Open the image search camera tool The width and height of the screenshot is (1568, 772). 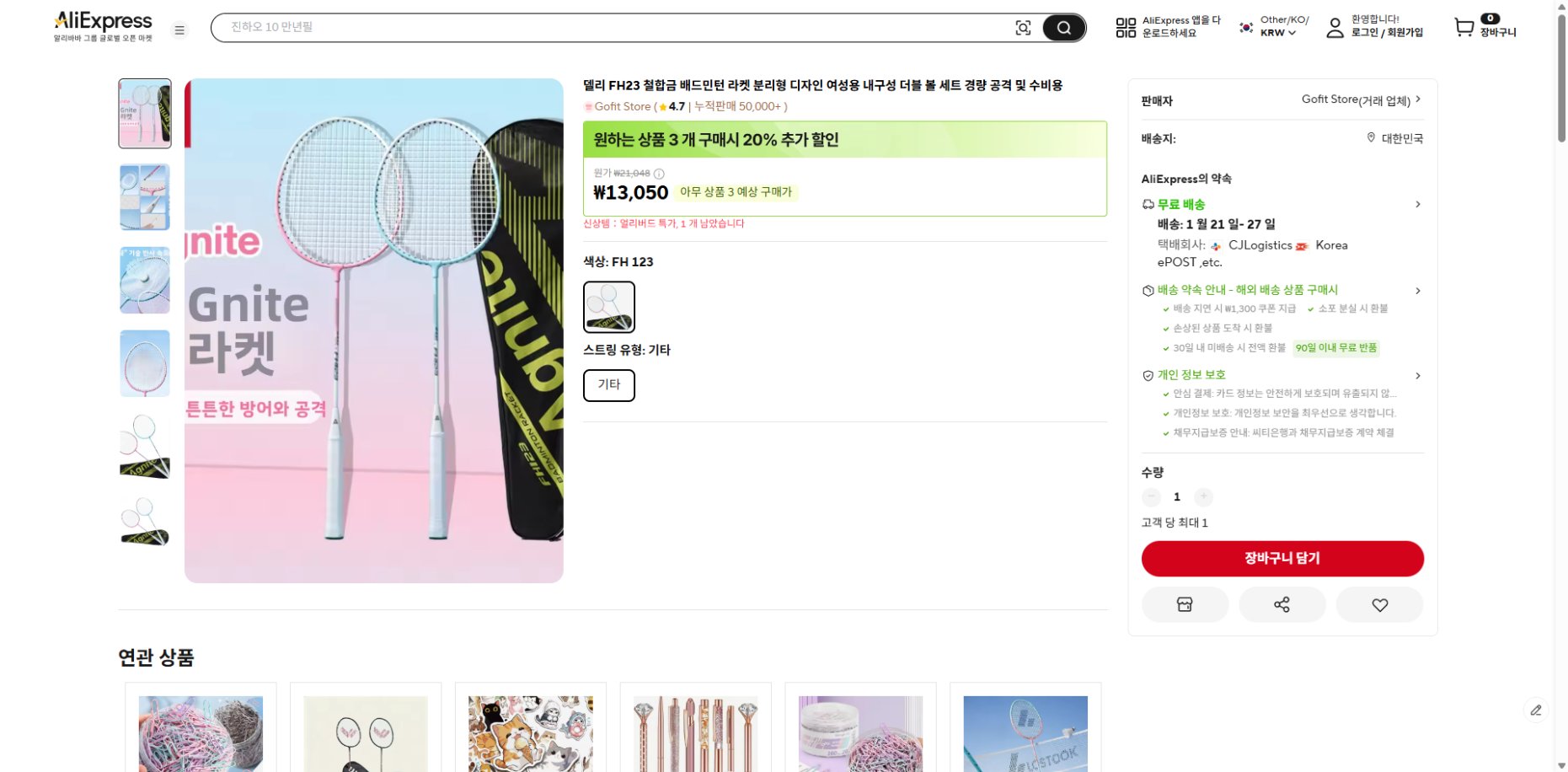(x=1022, y=28)
